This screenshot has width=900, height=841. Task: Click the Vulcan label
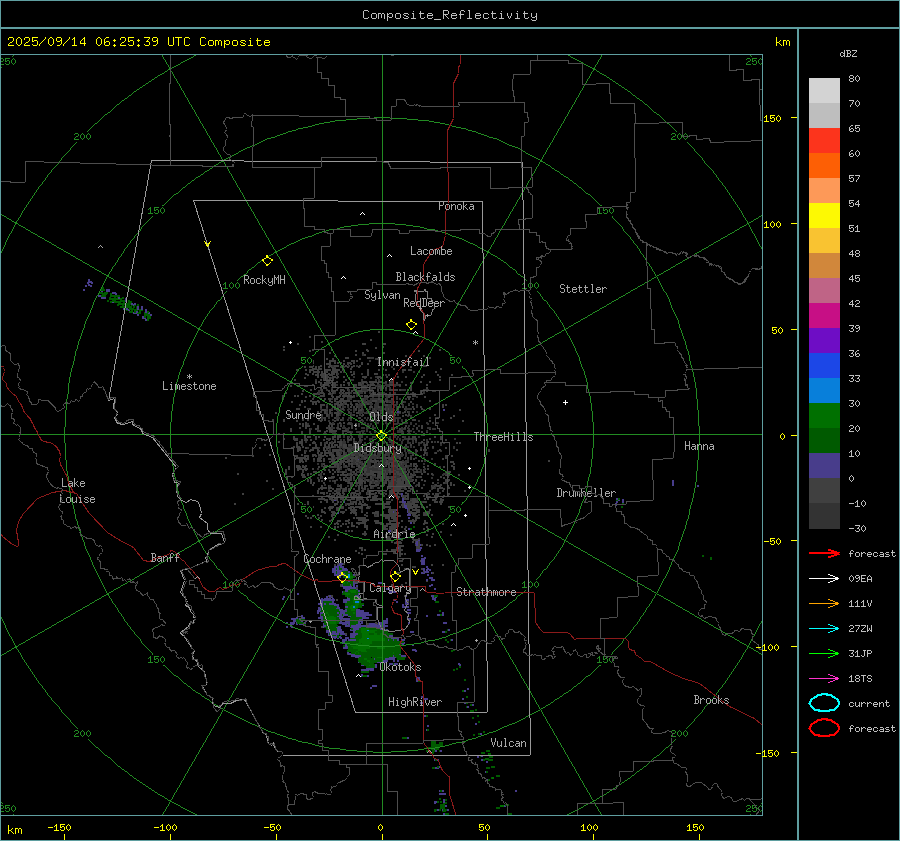pyautogui.click(x=508, y=743)
